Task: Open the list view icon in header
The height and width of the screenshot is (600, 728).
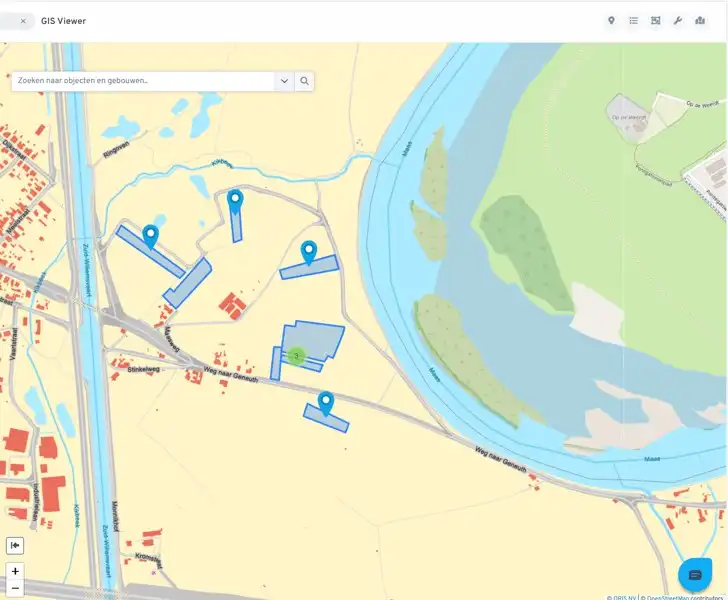Action: tap(633, 20)
